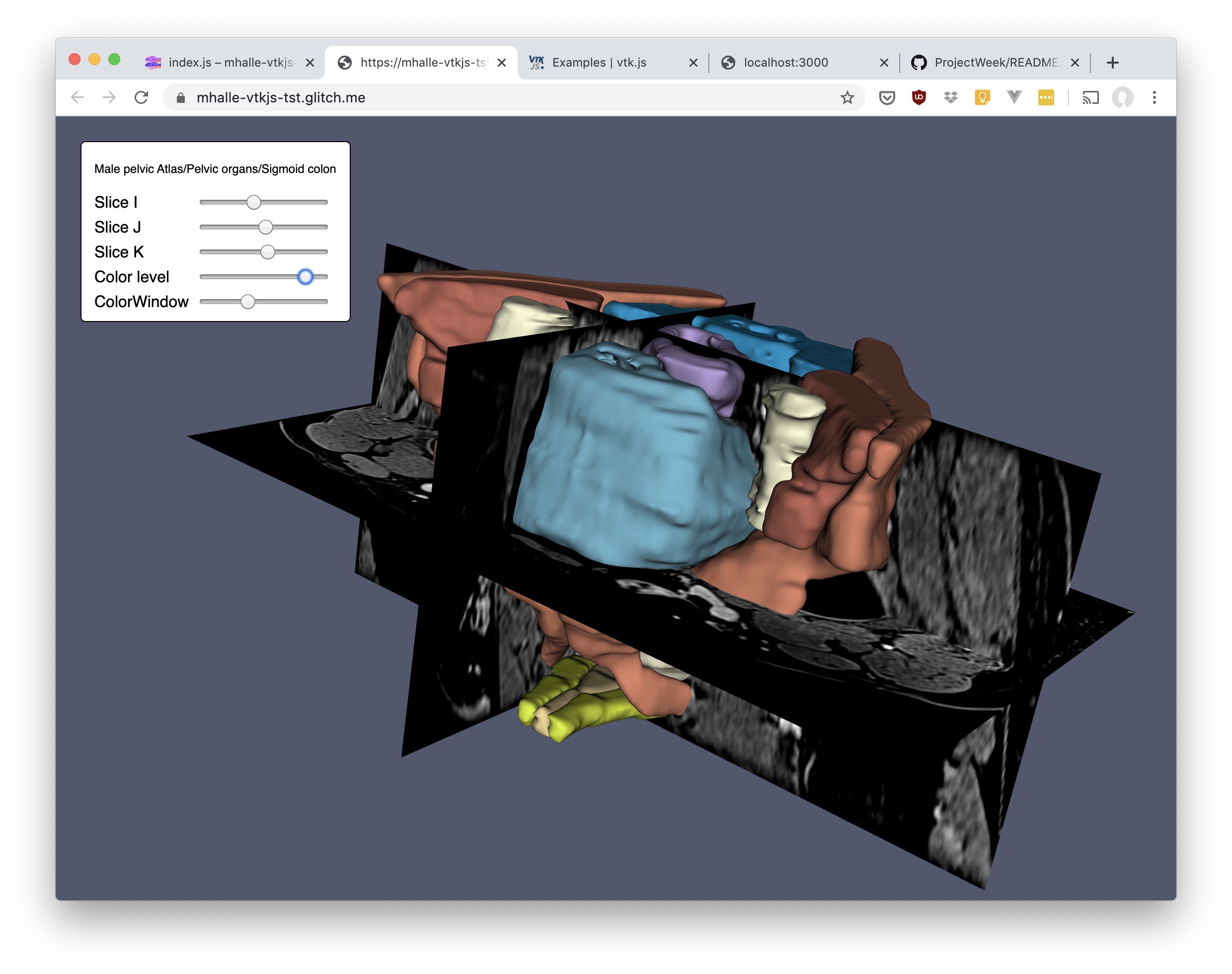Screen dimensions: 1232x974
Task: Switch to the Examples | vtk.js tab
Action: 599,62
